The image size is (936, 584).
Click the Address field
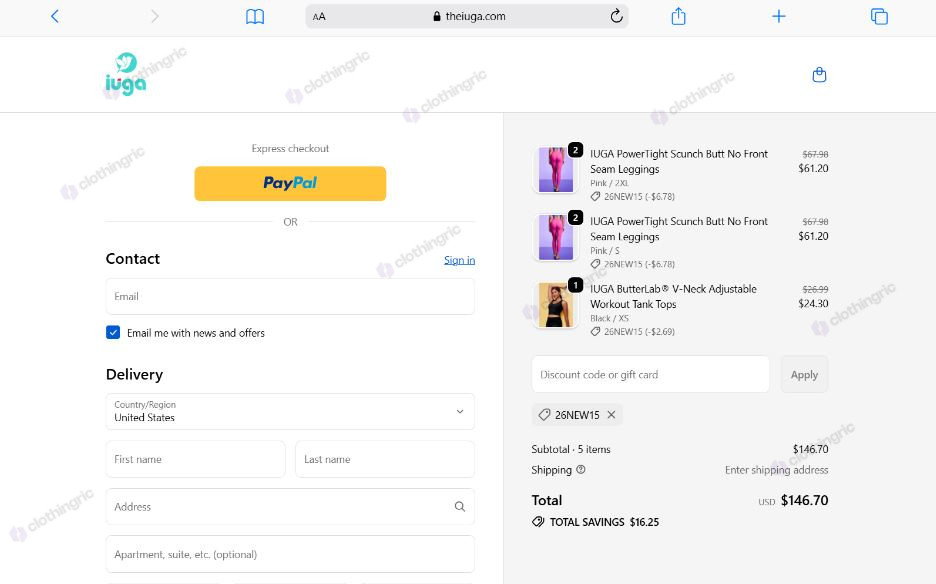coord(290,506)
